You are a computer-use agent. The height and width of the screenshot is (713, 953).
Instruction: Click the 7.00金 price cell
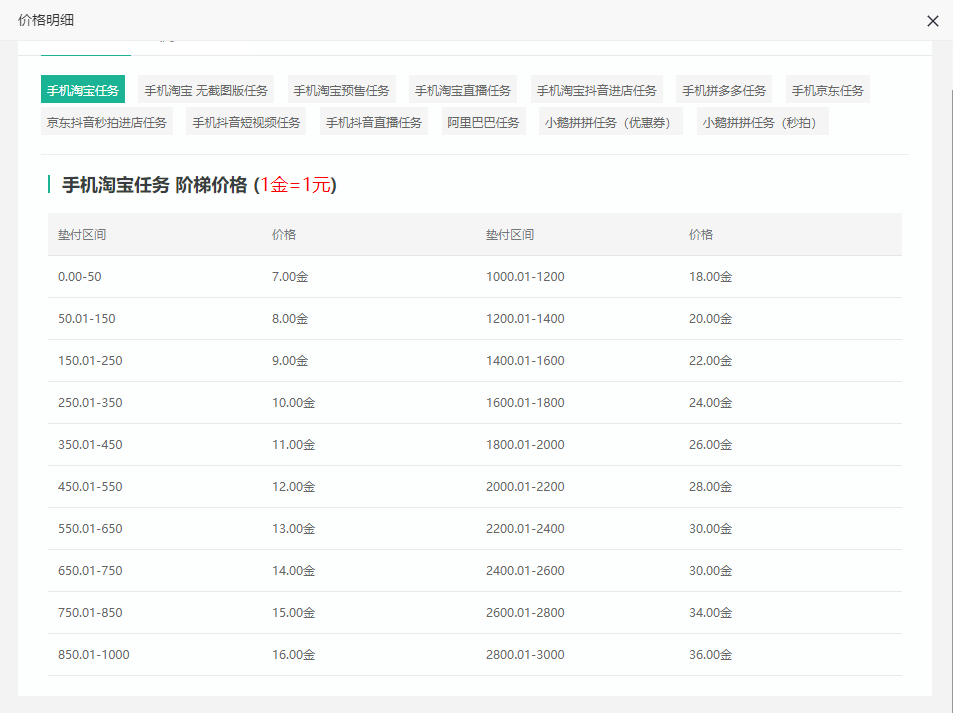290,277
